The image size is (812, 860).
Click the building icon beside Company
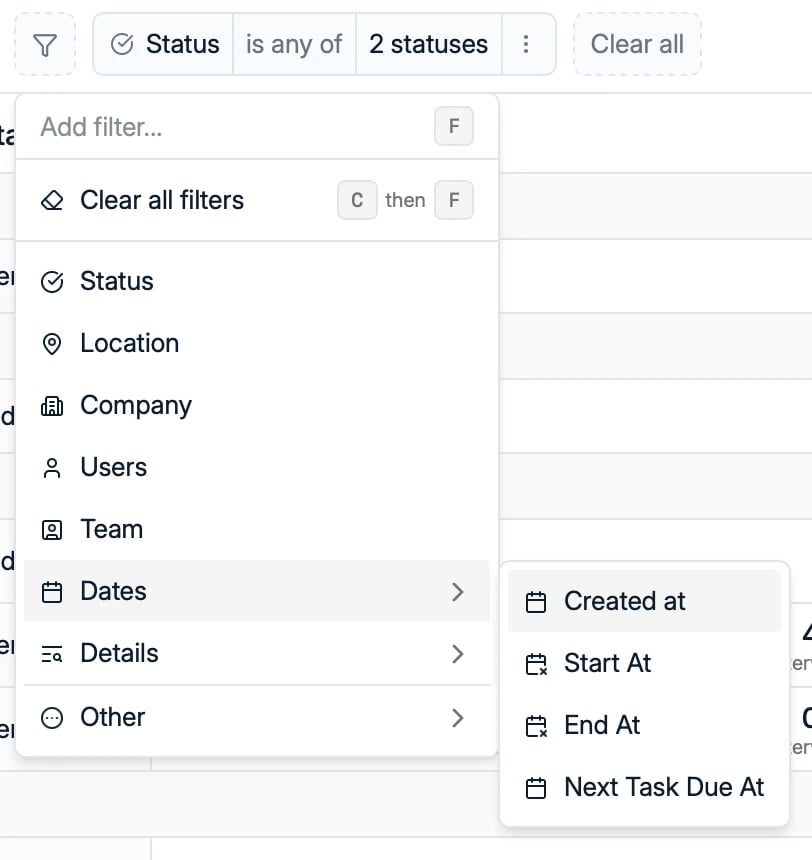[52, 406]
